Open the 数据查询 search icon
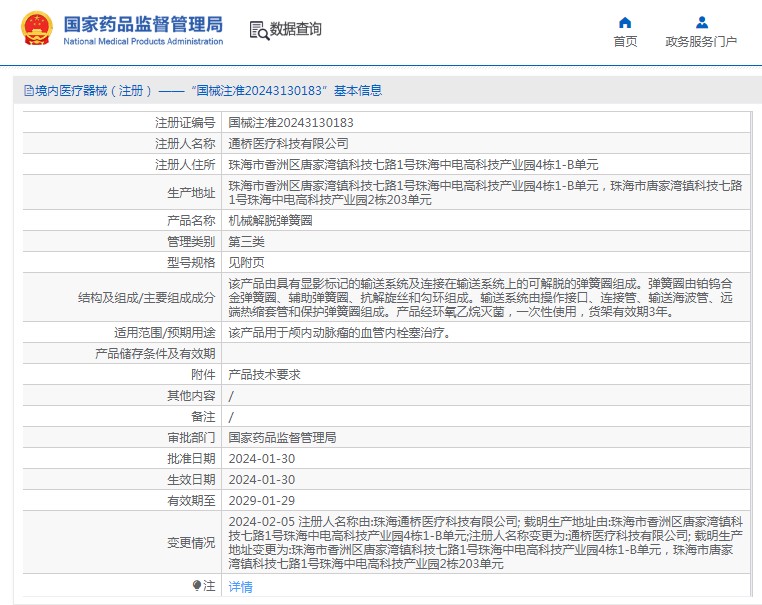 [259, 30]
